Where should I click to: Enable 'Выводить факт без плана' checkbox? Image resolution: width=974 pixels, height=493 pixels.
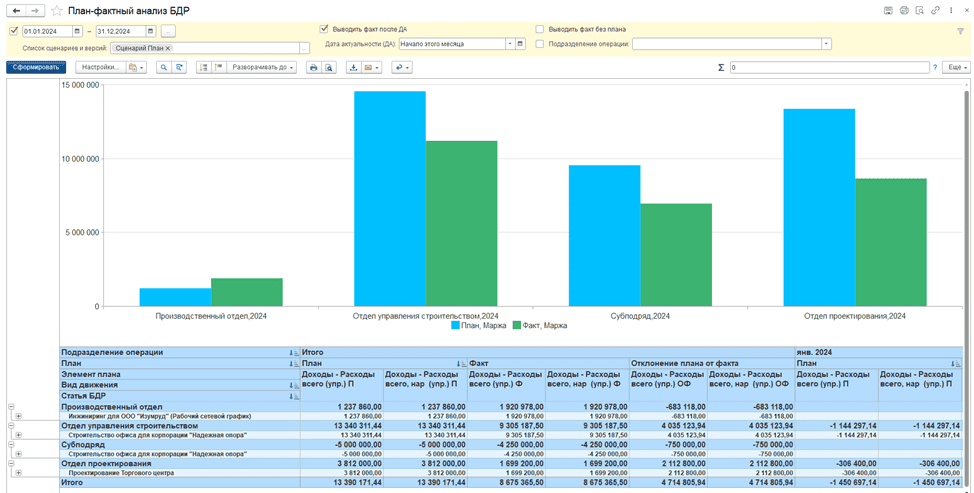tap(540, 29)
